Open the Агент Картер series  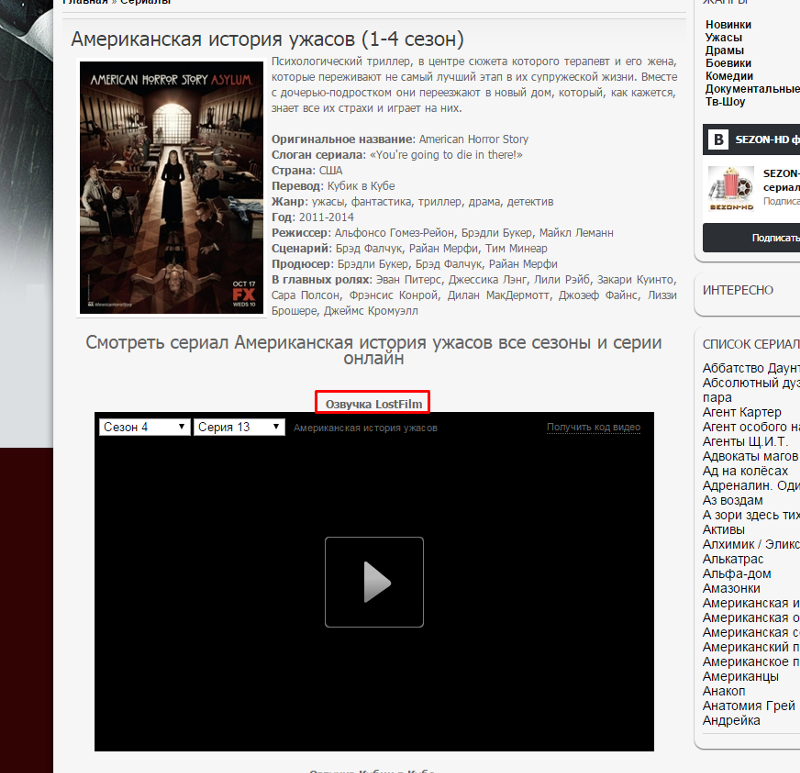(742, 412)
